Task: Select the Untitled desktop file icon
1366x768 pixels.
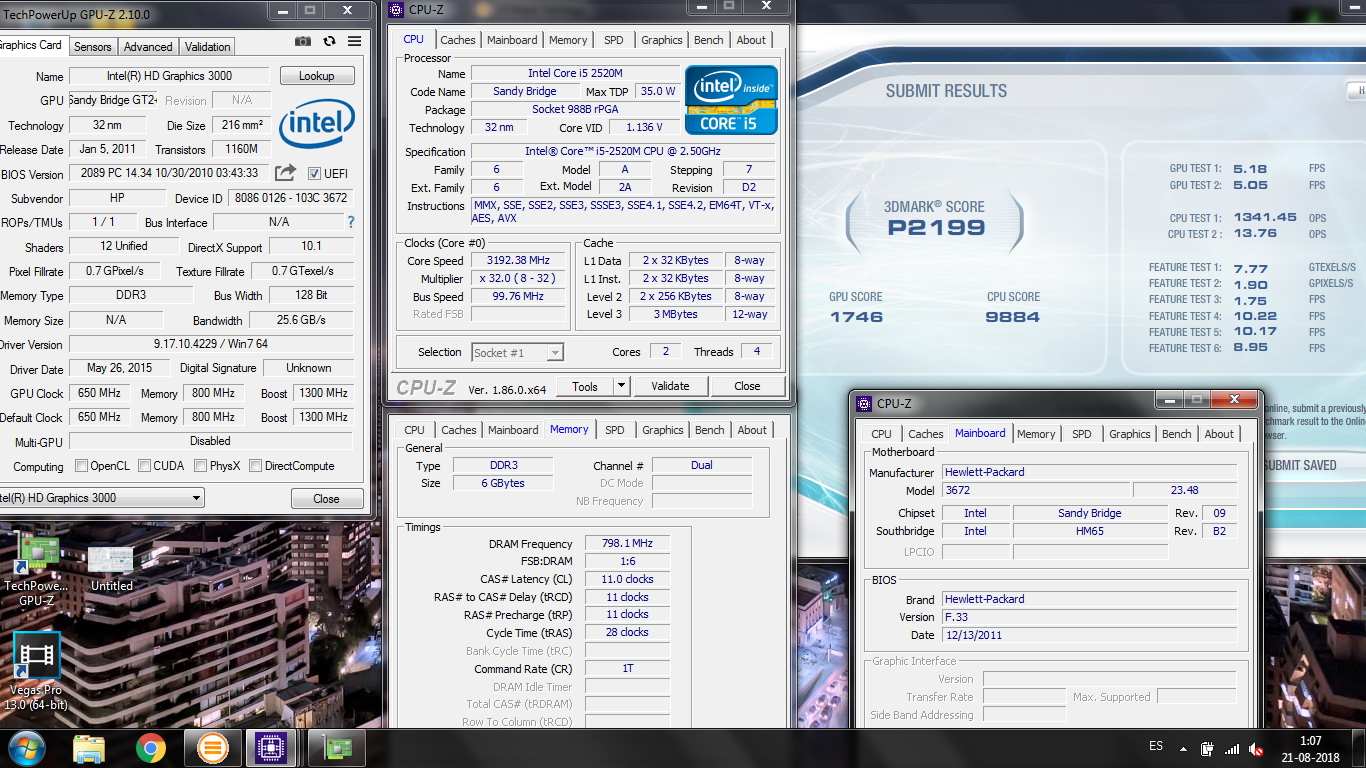Action: pyautogui.click(x=111, y=568)
